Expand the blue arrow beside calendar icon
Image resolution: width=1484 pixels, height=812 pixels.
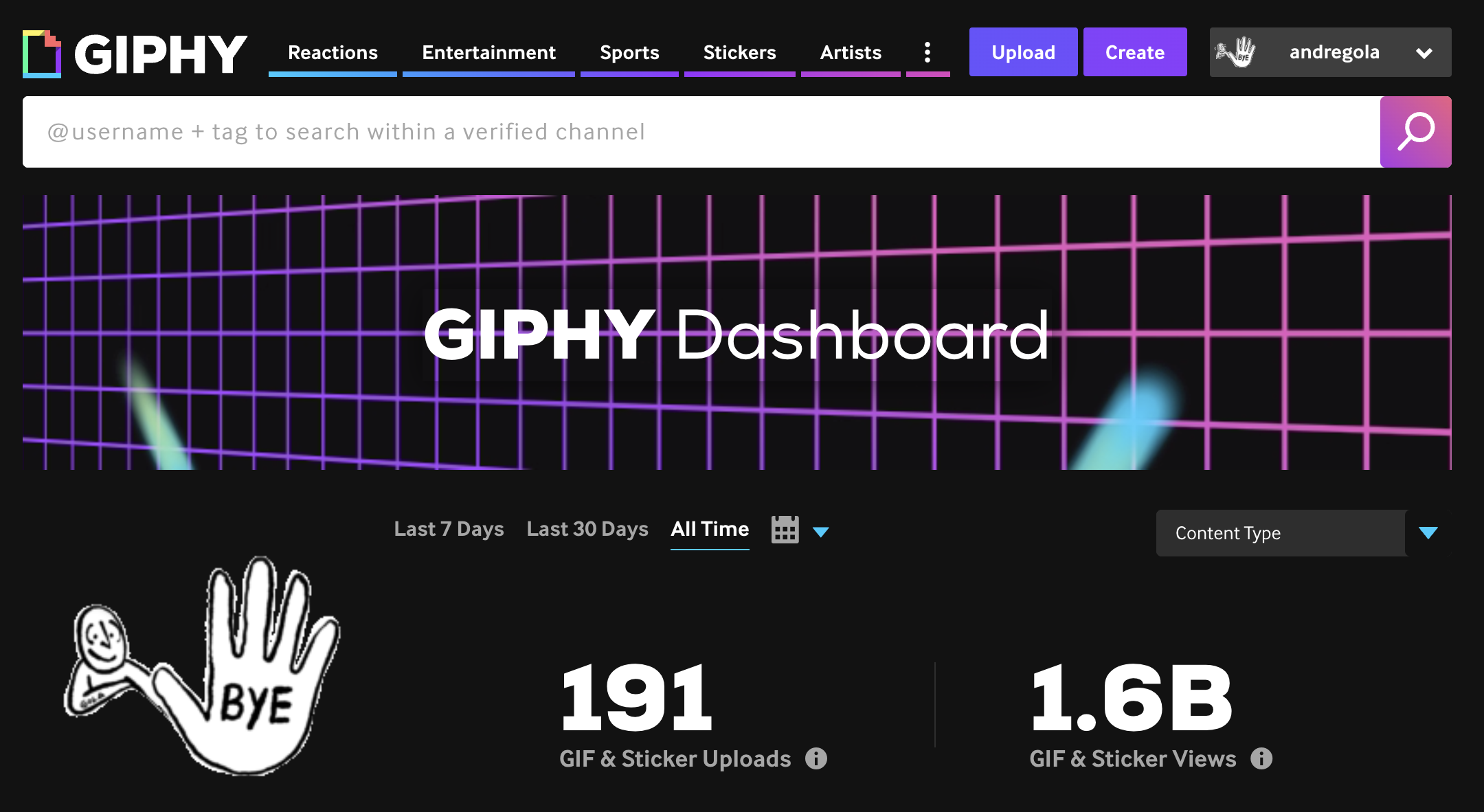pos(821,532)
